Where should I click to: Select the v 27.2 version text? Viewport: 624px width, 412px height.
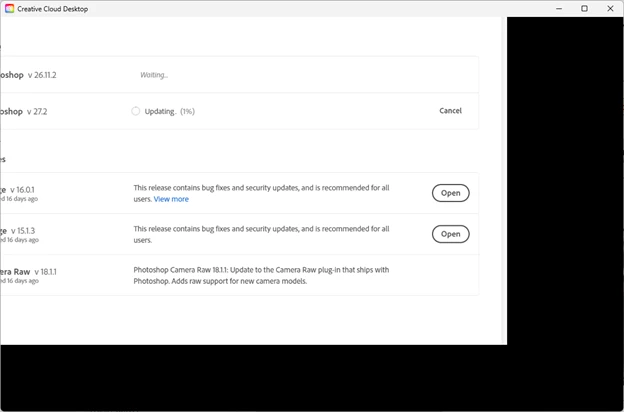(37, 111)
